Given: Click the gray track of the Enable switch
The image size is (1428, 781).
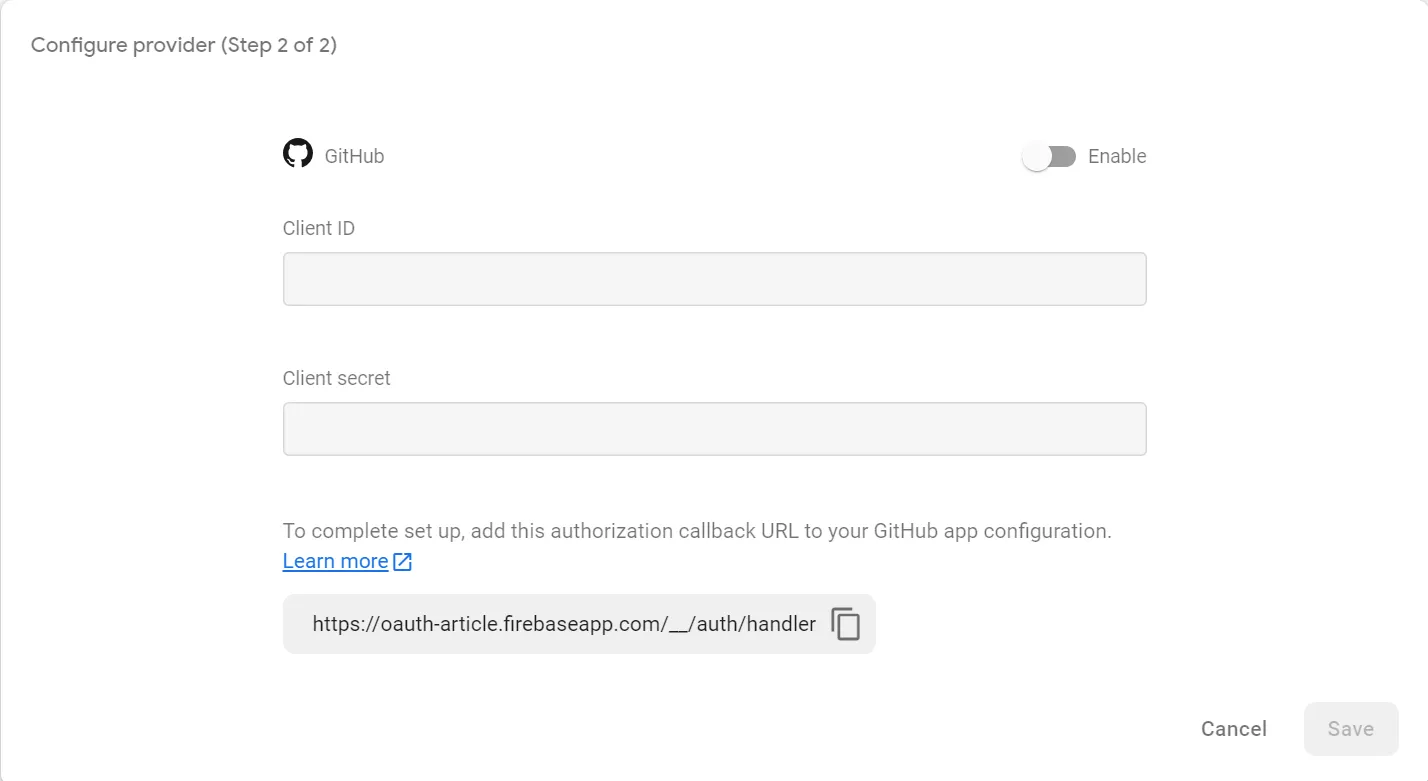Looking at the screenshot, I should click(x=1064, y=157).
